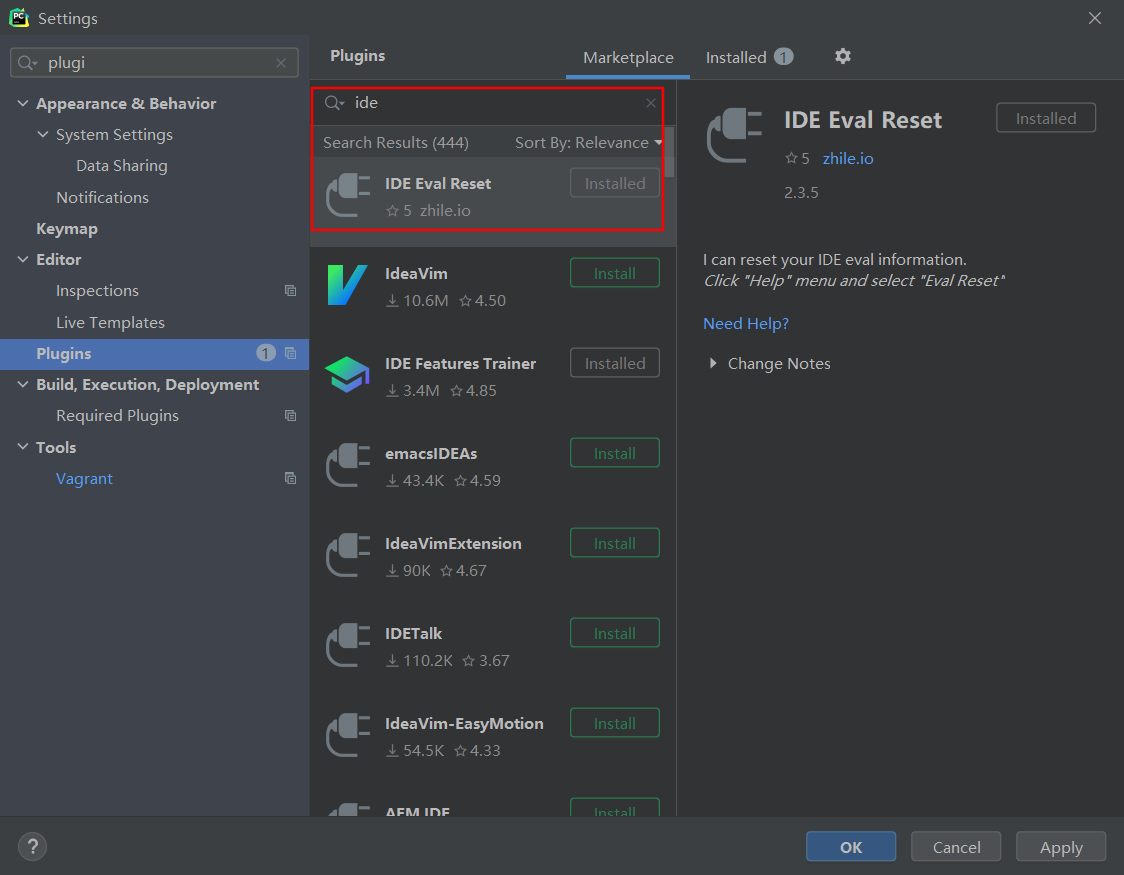
Task: Select Inspections under Editor
Action: (97, 290)
